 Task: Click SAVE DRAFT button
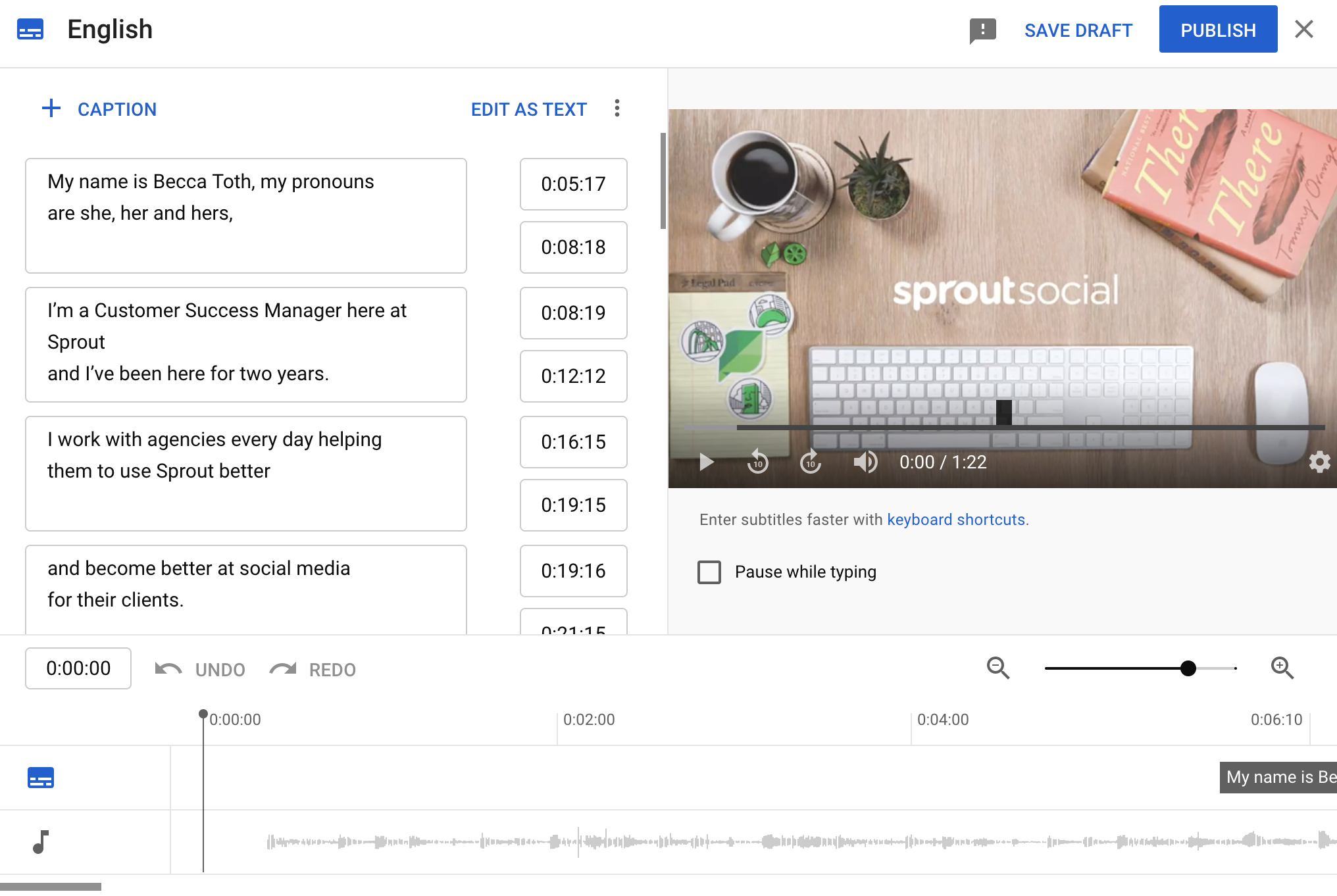pos(1079,29)
